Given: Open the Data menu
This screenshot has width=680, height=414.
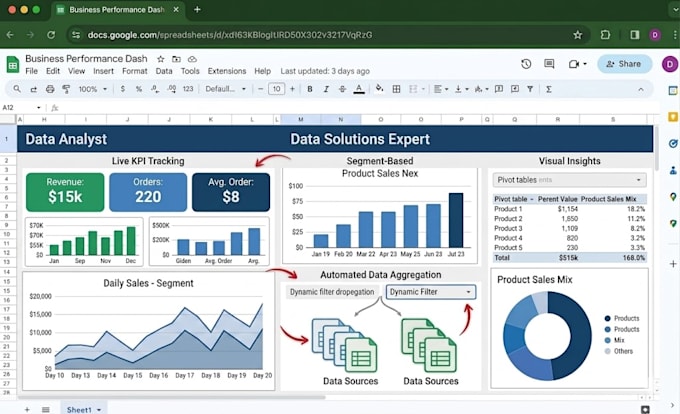Looking at the screenshot, I should 164,71.
